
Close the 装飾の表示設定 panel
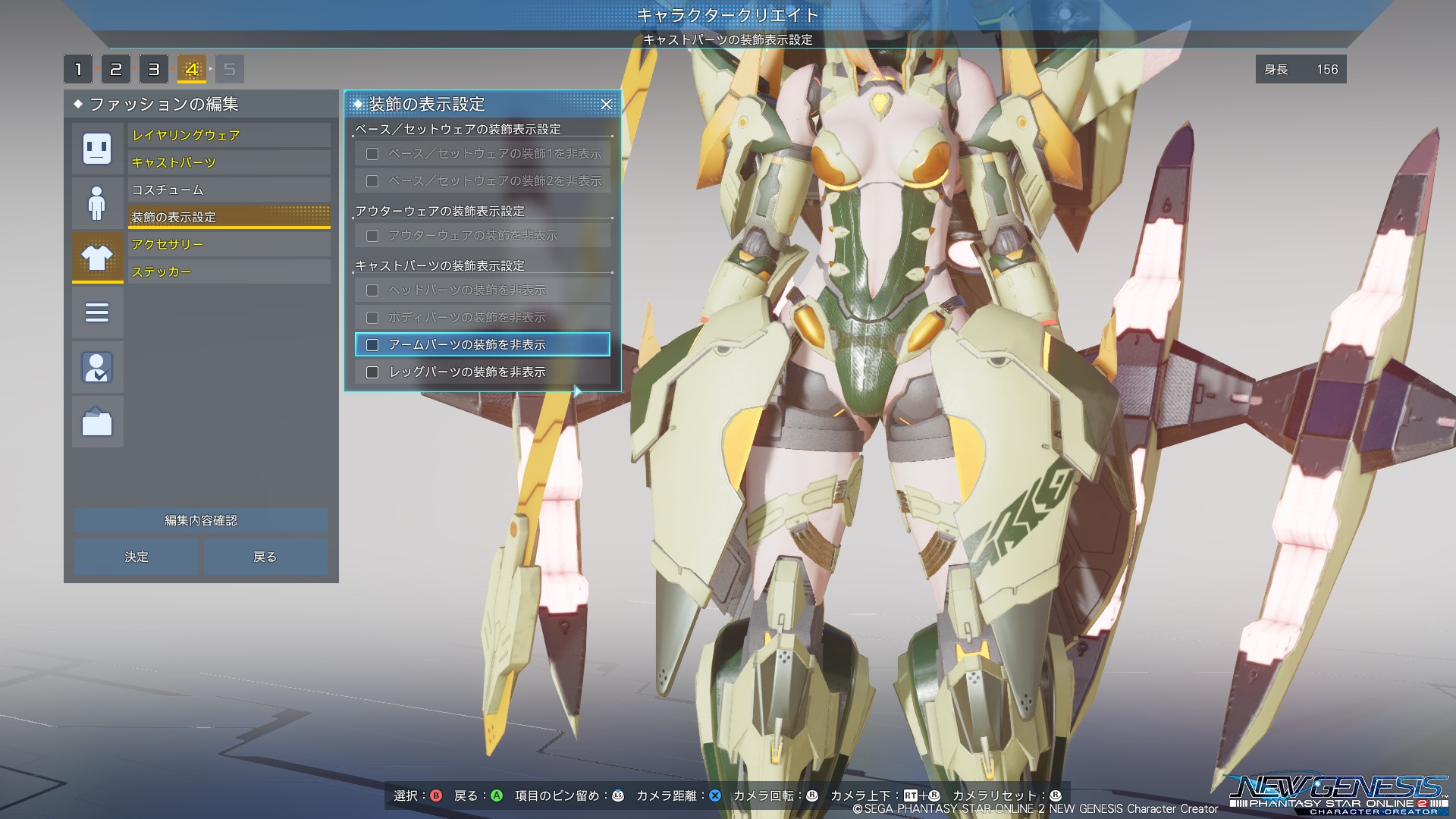coord(606,105)
